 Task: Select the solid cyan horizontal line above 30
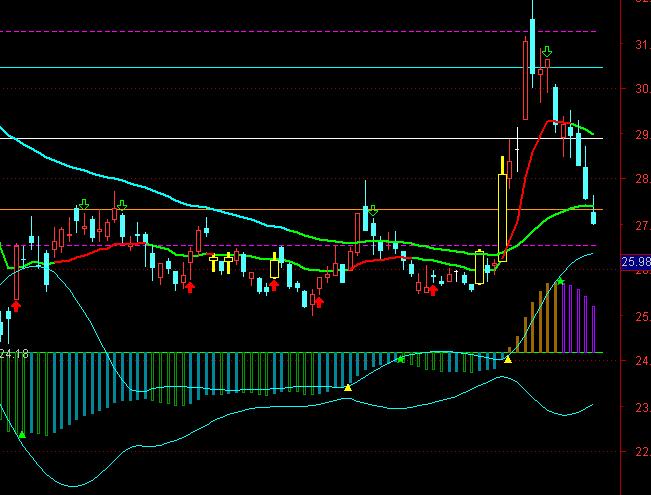coord(300,67)
